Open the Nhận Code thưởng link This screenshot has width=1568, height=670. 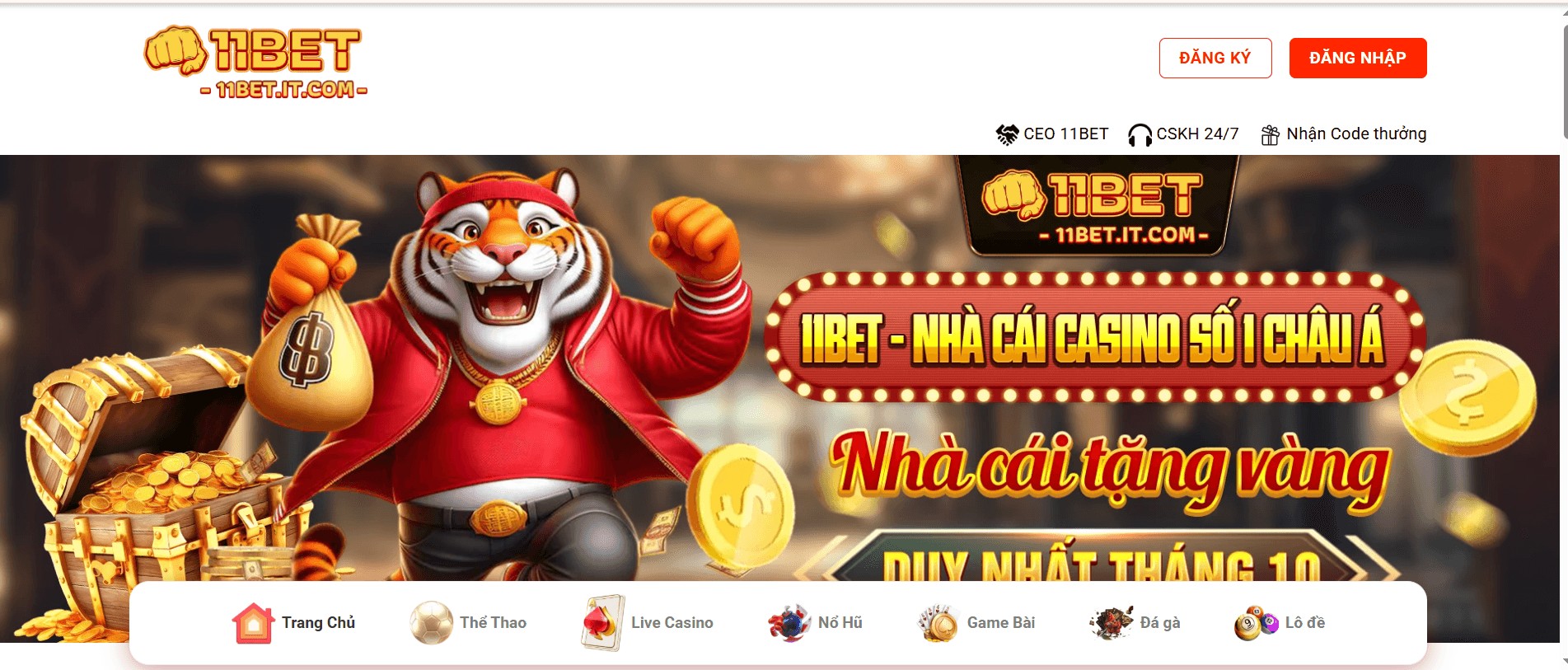pos(1356,134)
